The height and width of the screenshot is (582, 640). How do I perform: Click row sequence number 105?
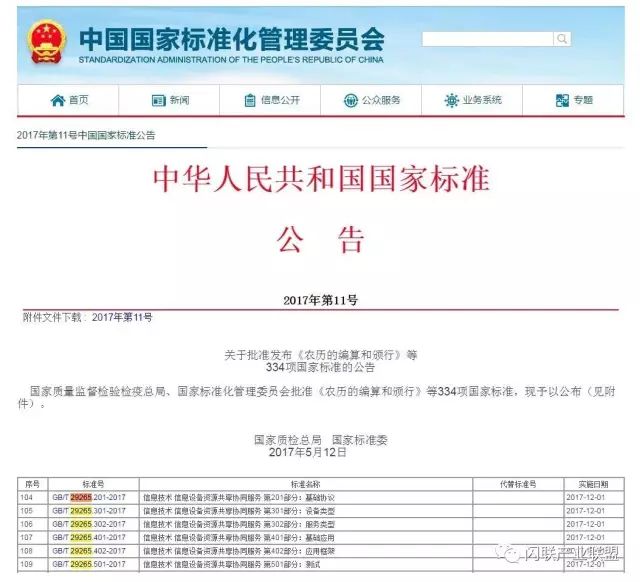pos(26,511)
